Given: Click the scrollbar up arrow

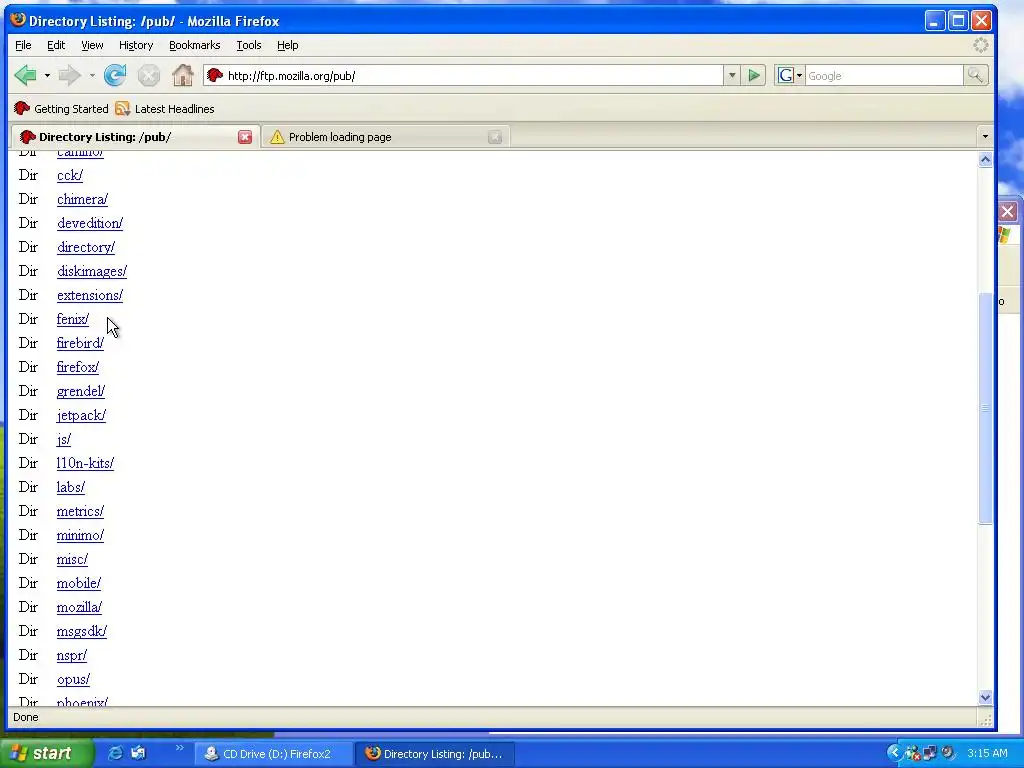Looking at the screenshot, I should 985,159.
